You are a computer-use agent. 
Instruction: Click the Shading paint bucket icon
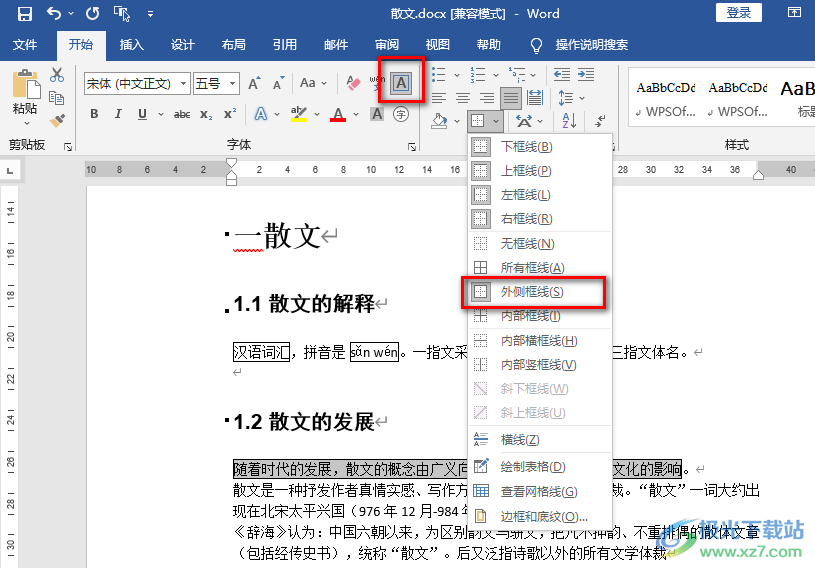click(439, 121)
